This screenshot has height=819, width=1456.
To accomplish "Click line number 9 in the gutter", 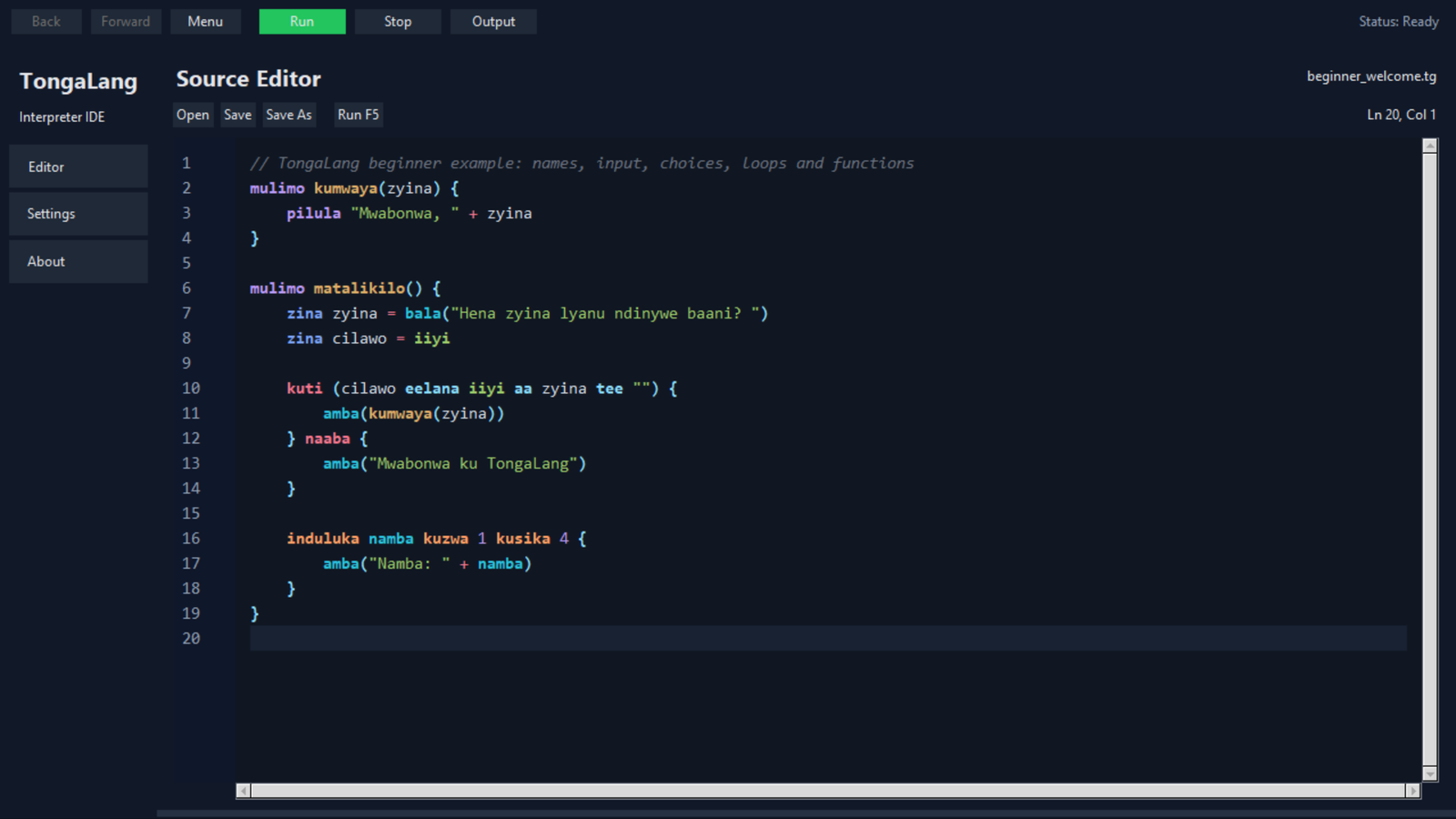I will pyautogui.click(x=187, y=363).
